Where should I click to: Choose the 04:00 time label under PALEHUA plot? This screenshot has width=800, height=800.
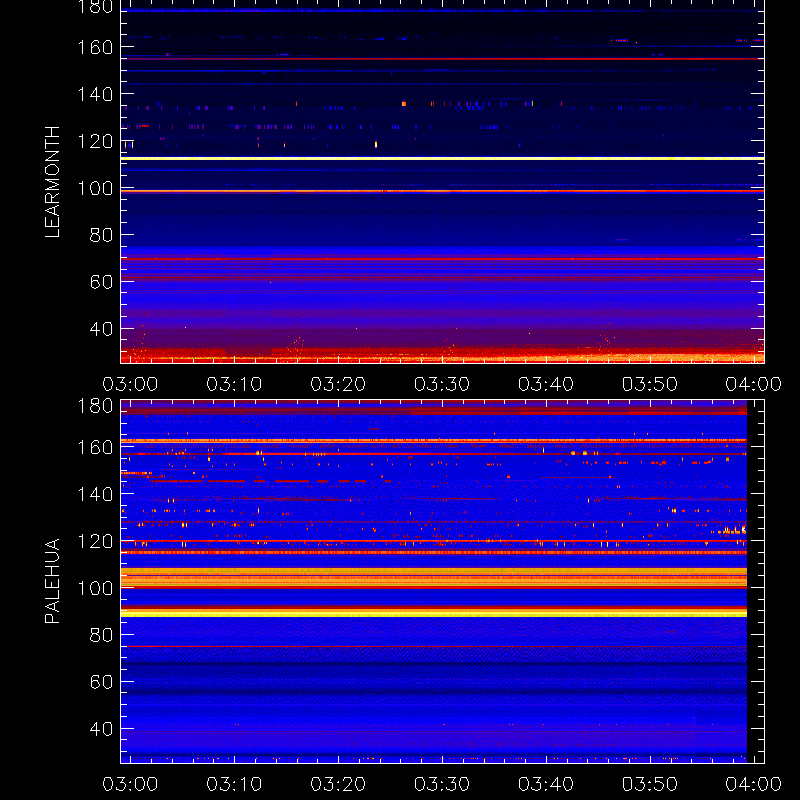click(x=754, y=784)
